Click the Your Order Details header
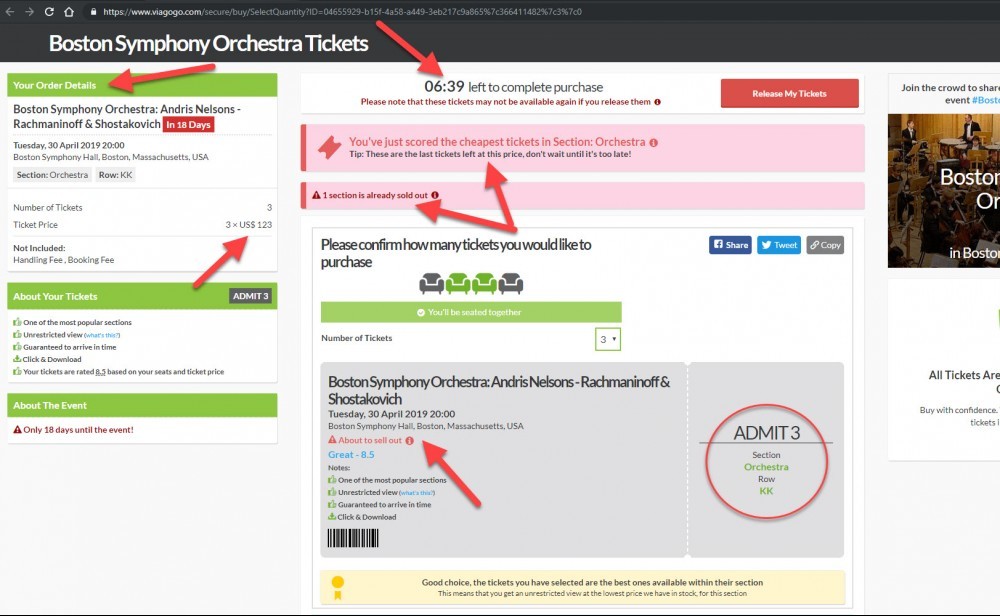The width and height of the screenshot is (1000, 616). (x=142, y=85)
